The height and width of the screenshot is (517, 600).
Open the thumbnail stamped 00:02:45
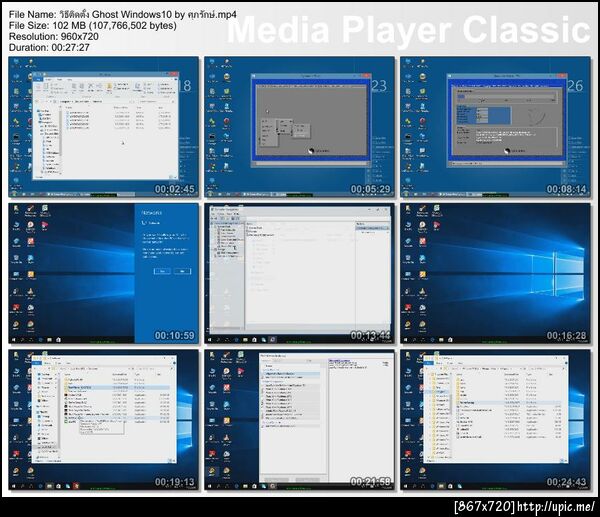[x=104, y=127]
